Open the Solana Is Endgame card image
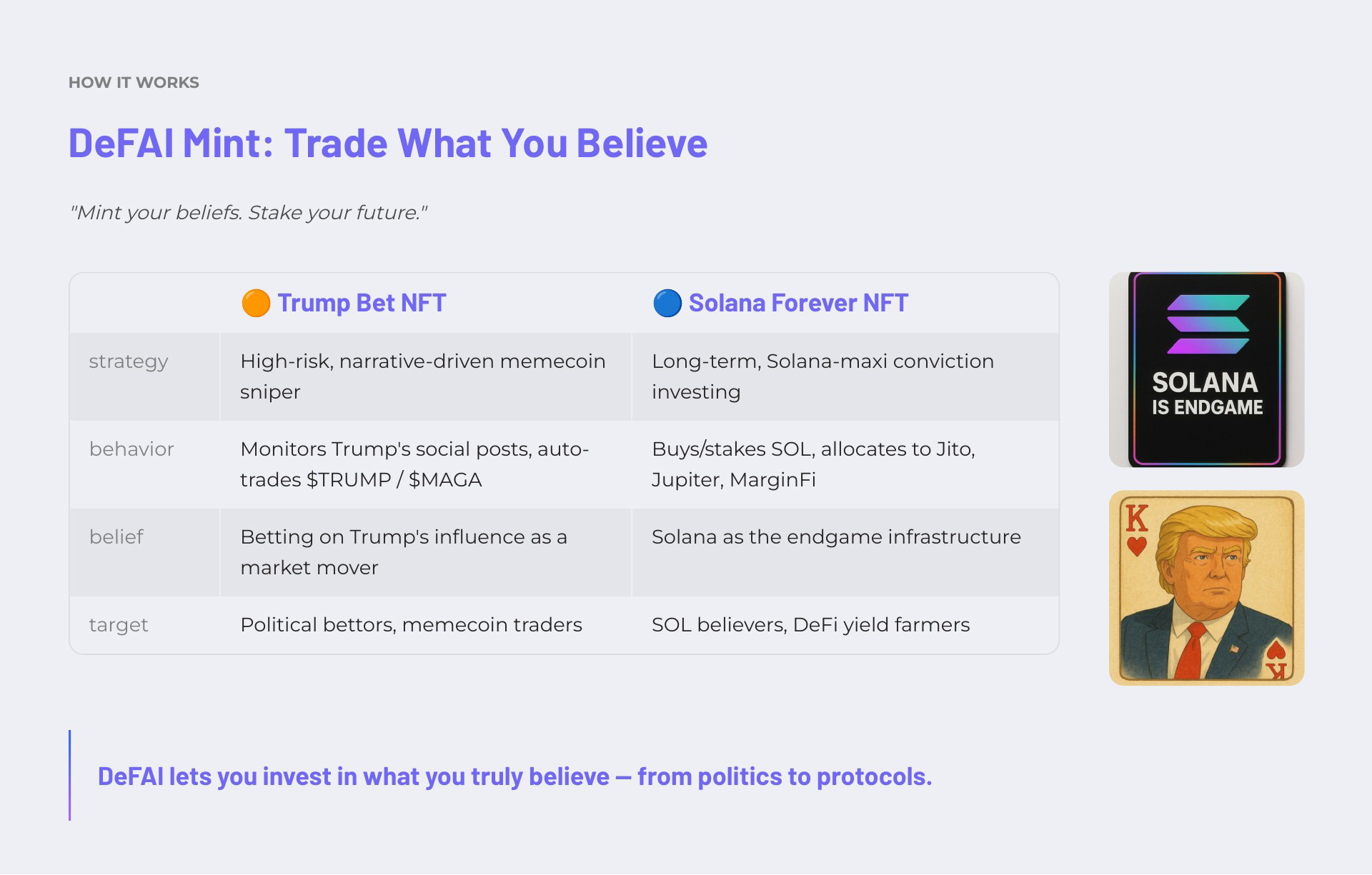Screen dimensions: 1372x875 1206,369
